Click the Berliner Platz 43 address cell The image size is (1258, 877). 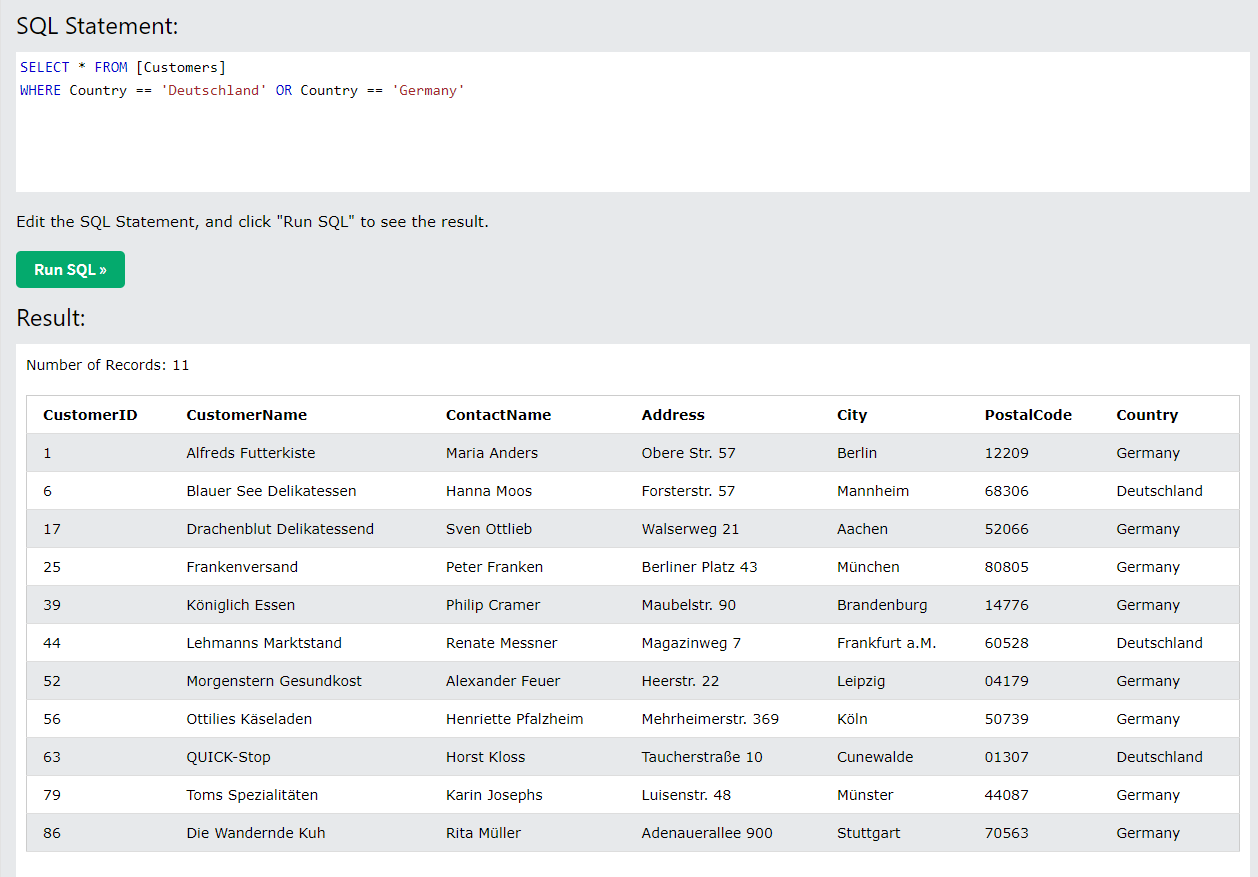point(700,567)
